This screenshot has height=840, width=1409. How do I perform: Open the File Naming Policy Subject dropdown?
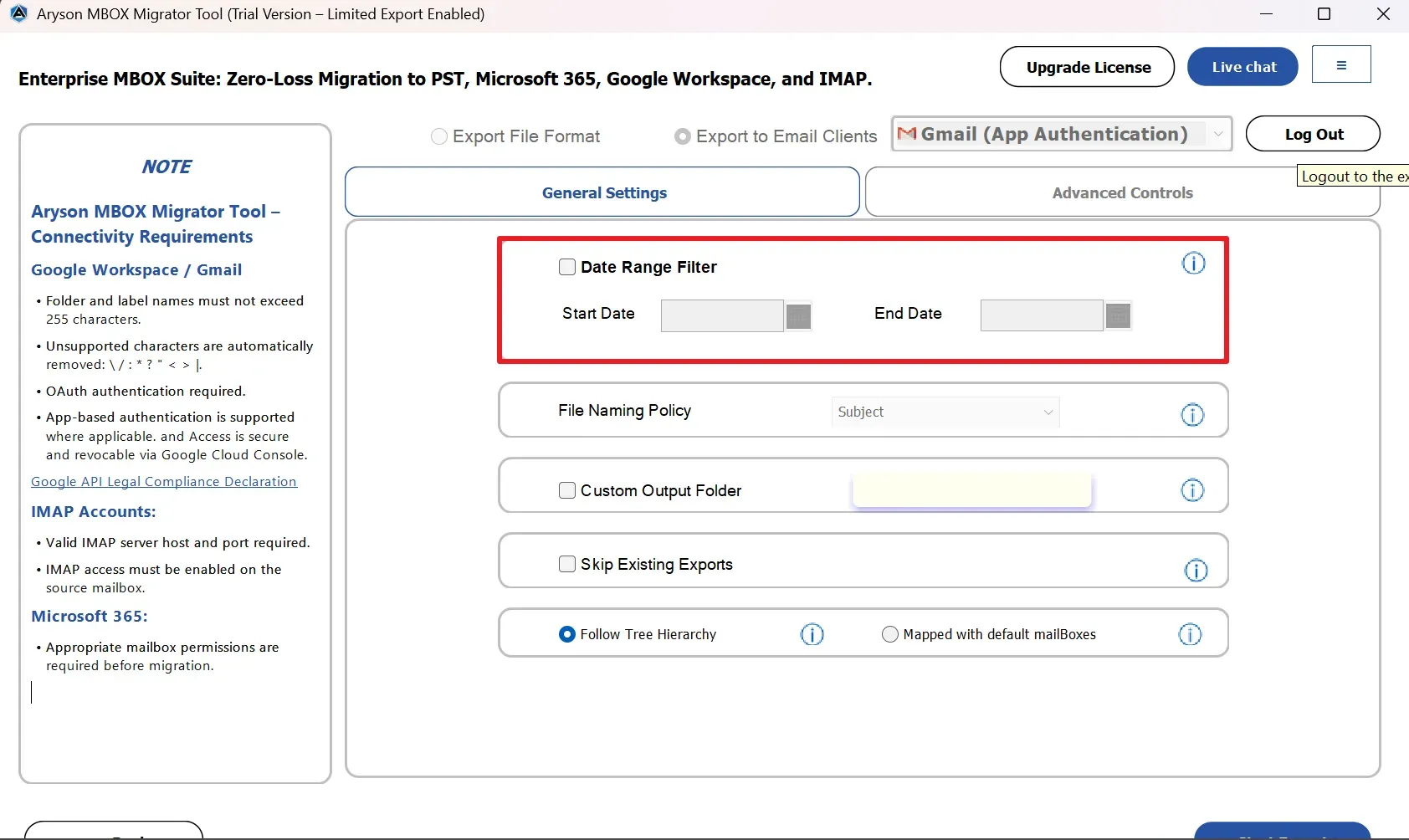[945, 412]
